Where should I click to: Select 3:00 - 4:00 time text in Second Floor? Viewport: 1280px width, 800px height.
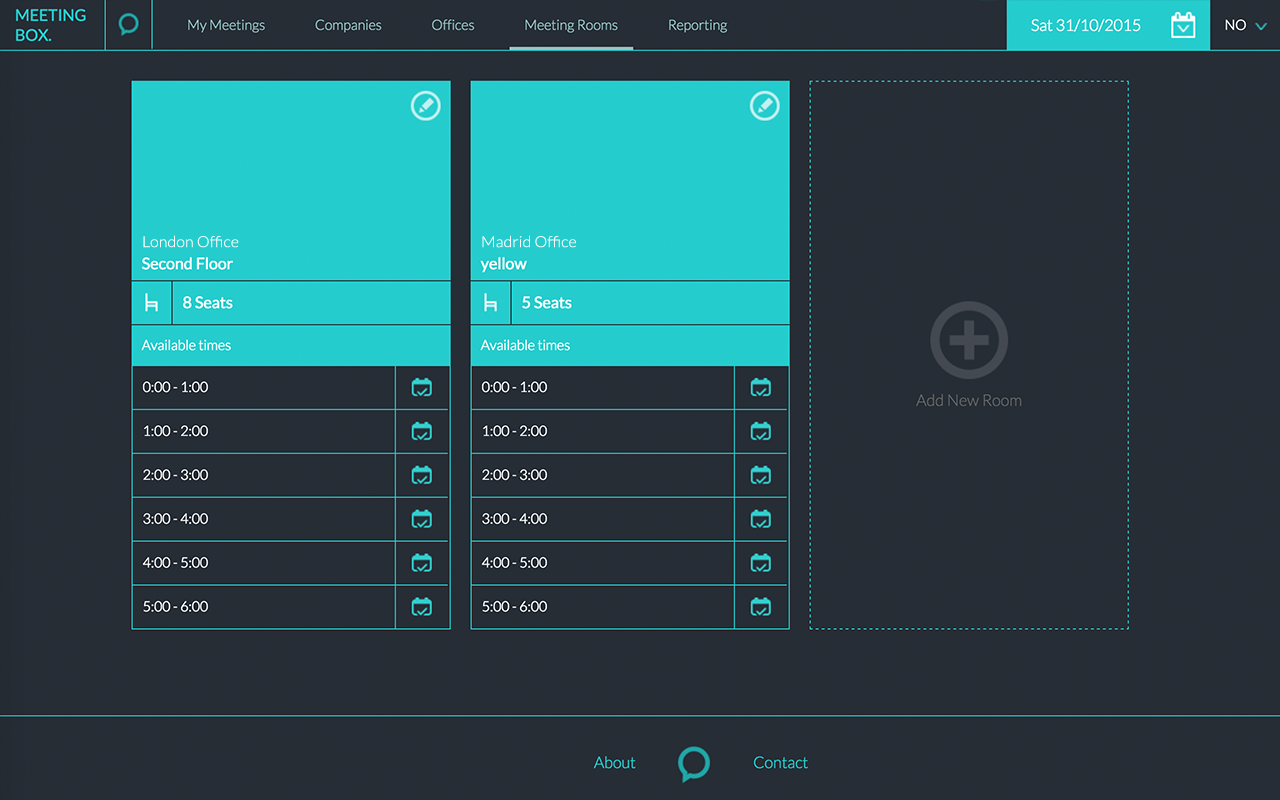click(x=175, y=519)
